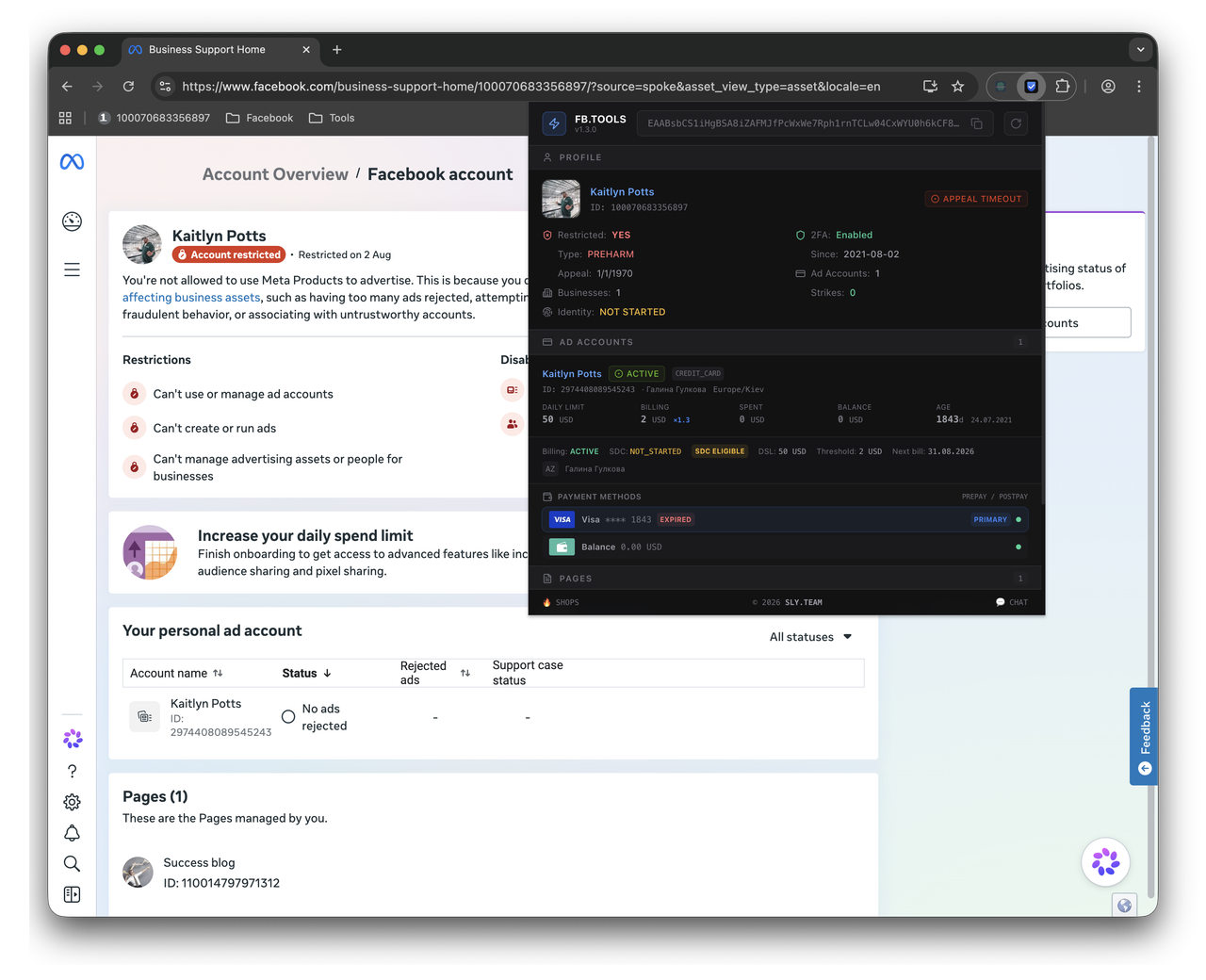Image resolution: width=1206 pixels, height=980 pixels.
Task: Sort by Rejected ads column arrows
Action: [x=465, y=673]
